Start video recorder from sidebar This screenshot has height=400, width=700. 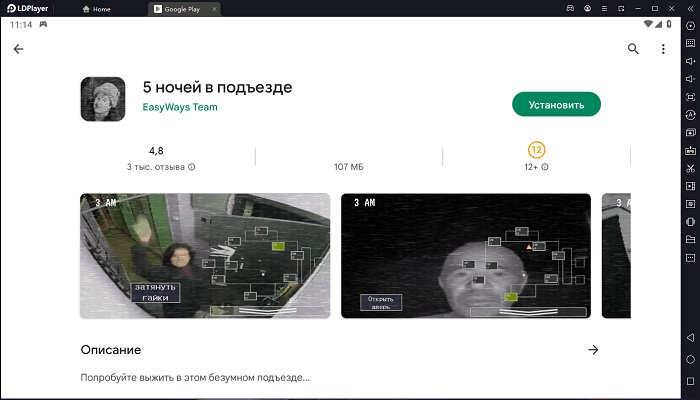click(690, 186)
